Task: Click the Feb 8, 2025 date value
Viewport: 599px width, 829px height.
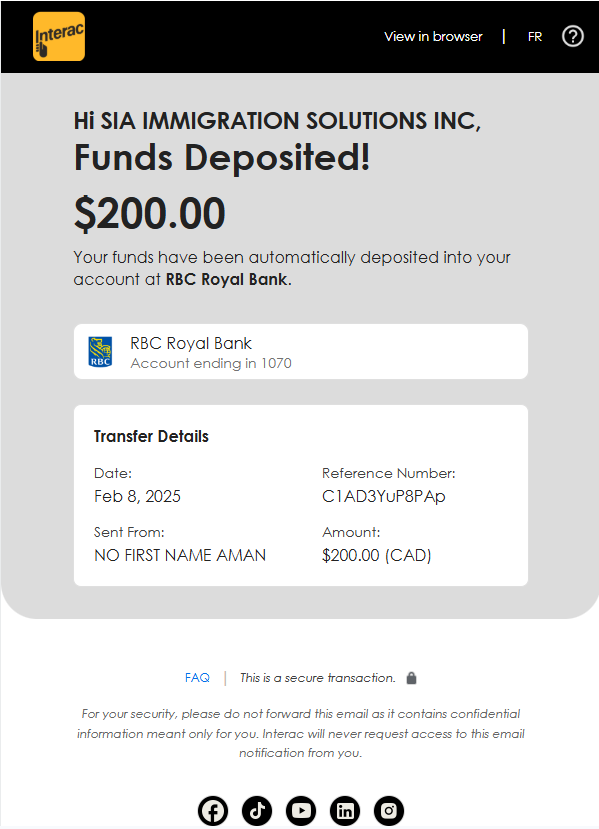Action: pyautogui.click(x=137, y=496)
